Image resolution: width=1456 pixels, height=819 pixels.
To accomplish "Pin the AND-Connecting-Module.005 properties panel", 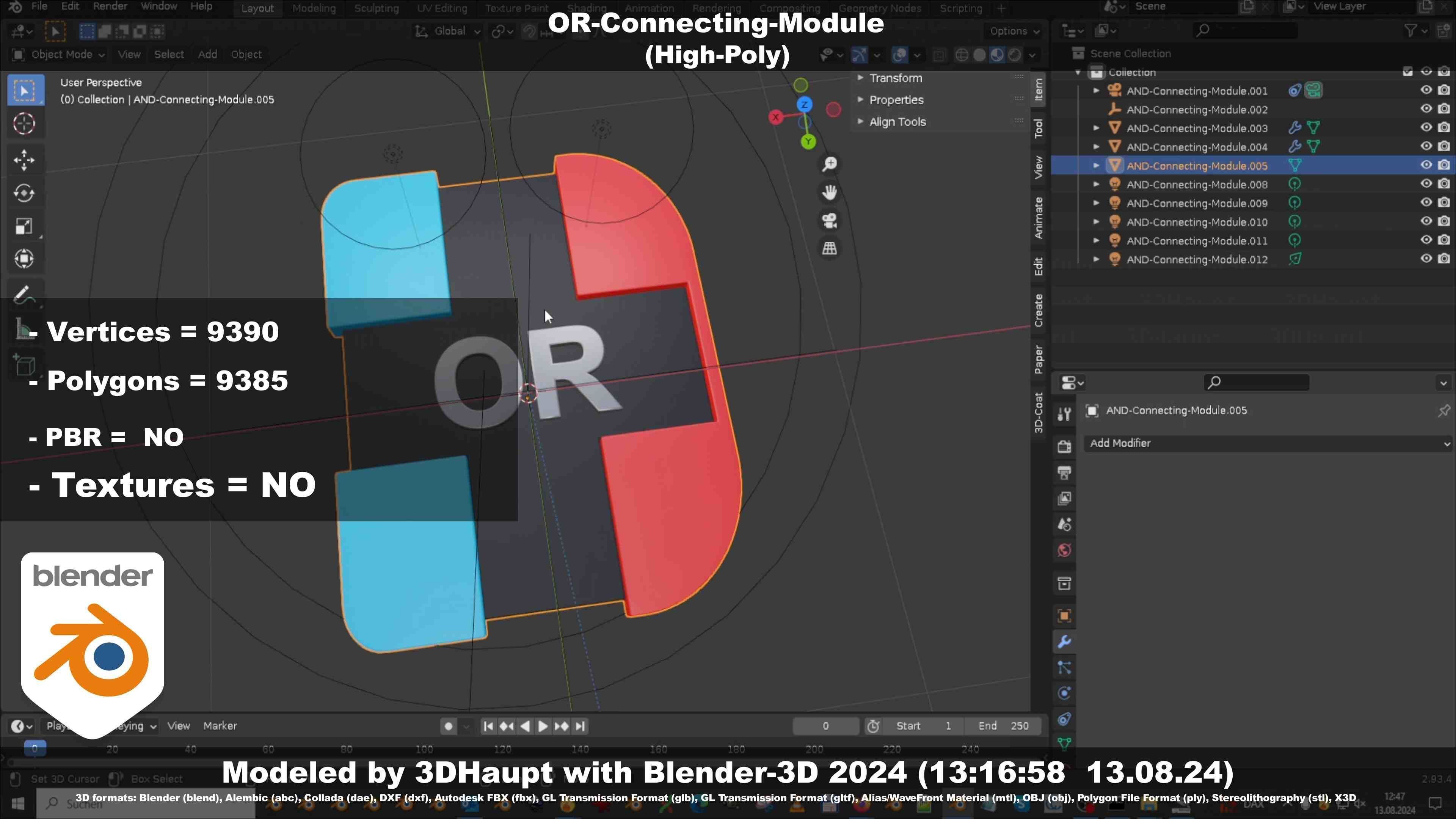I will (1443, 411).
